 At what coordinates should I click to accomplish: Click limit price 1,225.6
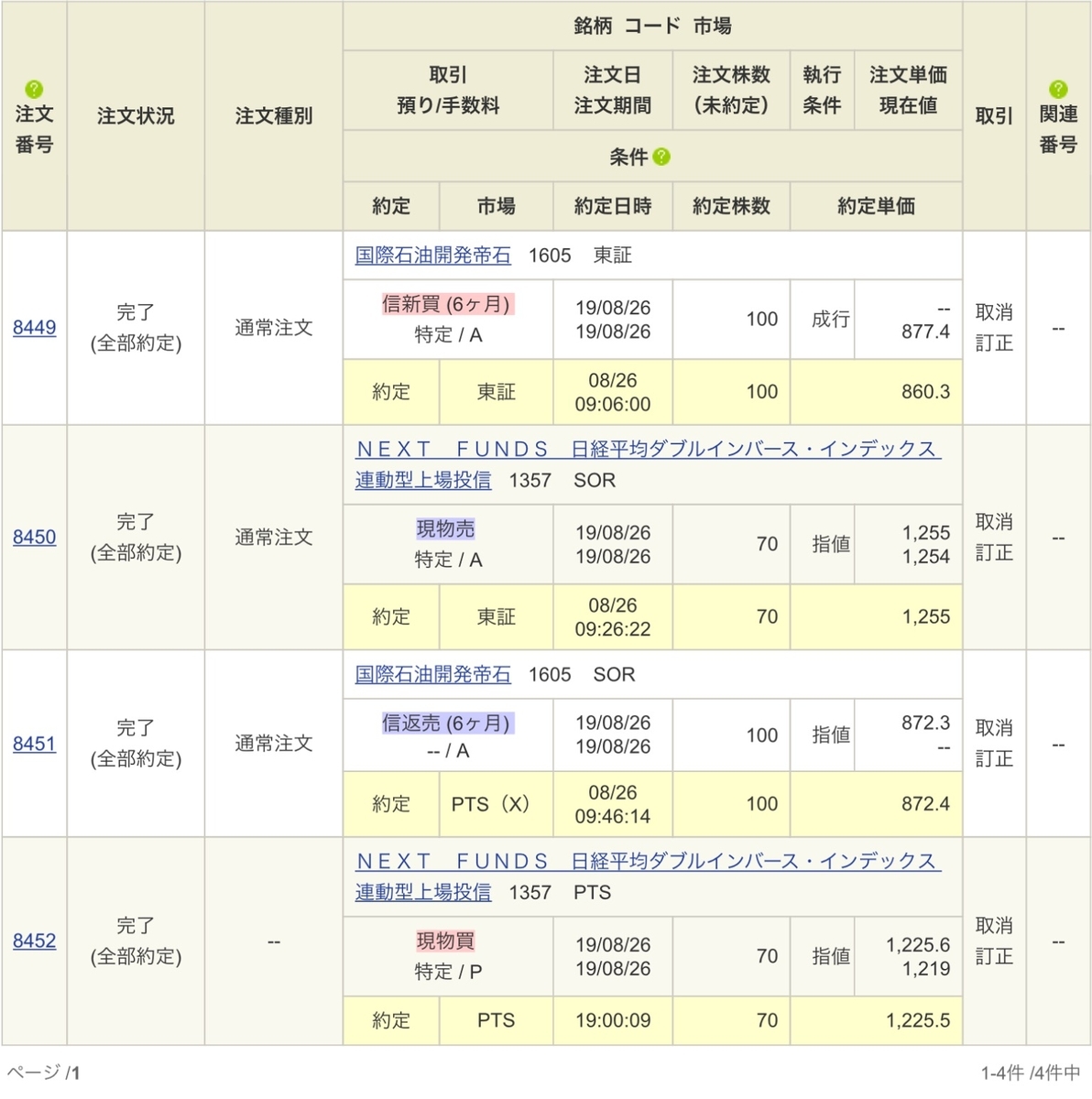click(918, 944)
